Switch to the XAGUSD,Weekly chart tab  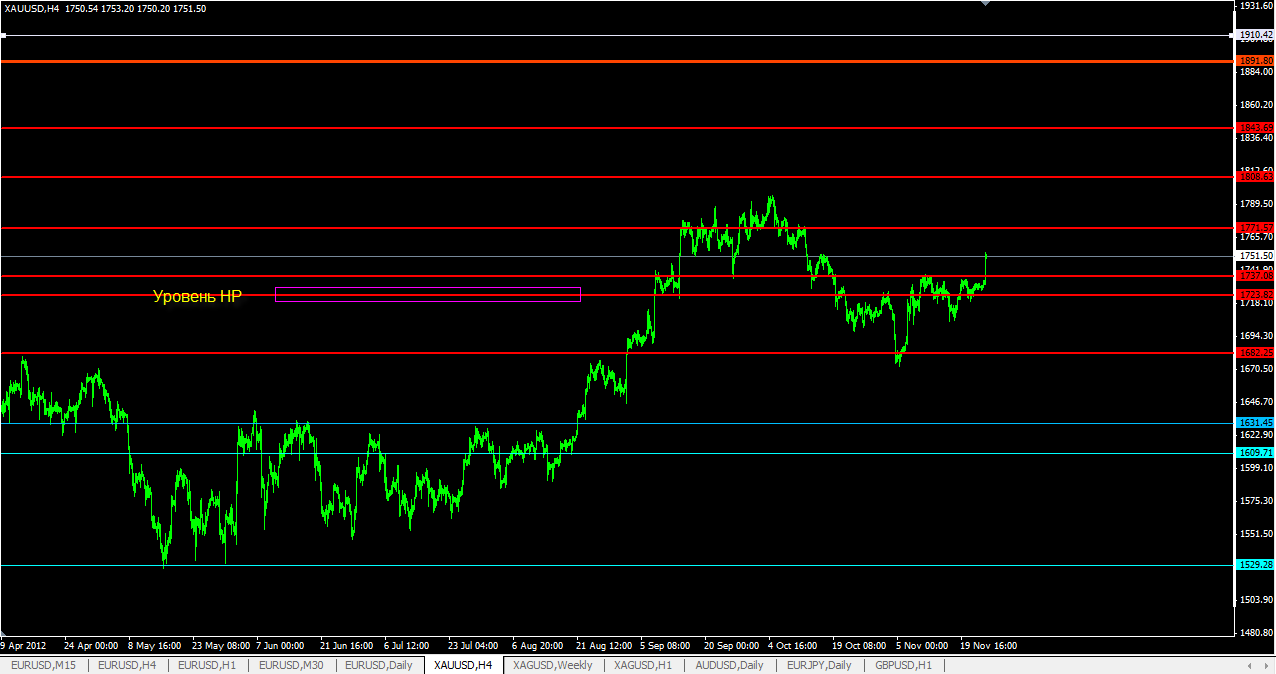552,665
